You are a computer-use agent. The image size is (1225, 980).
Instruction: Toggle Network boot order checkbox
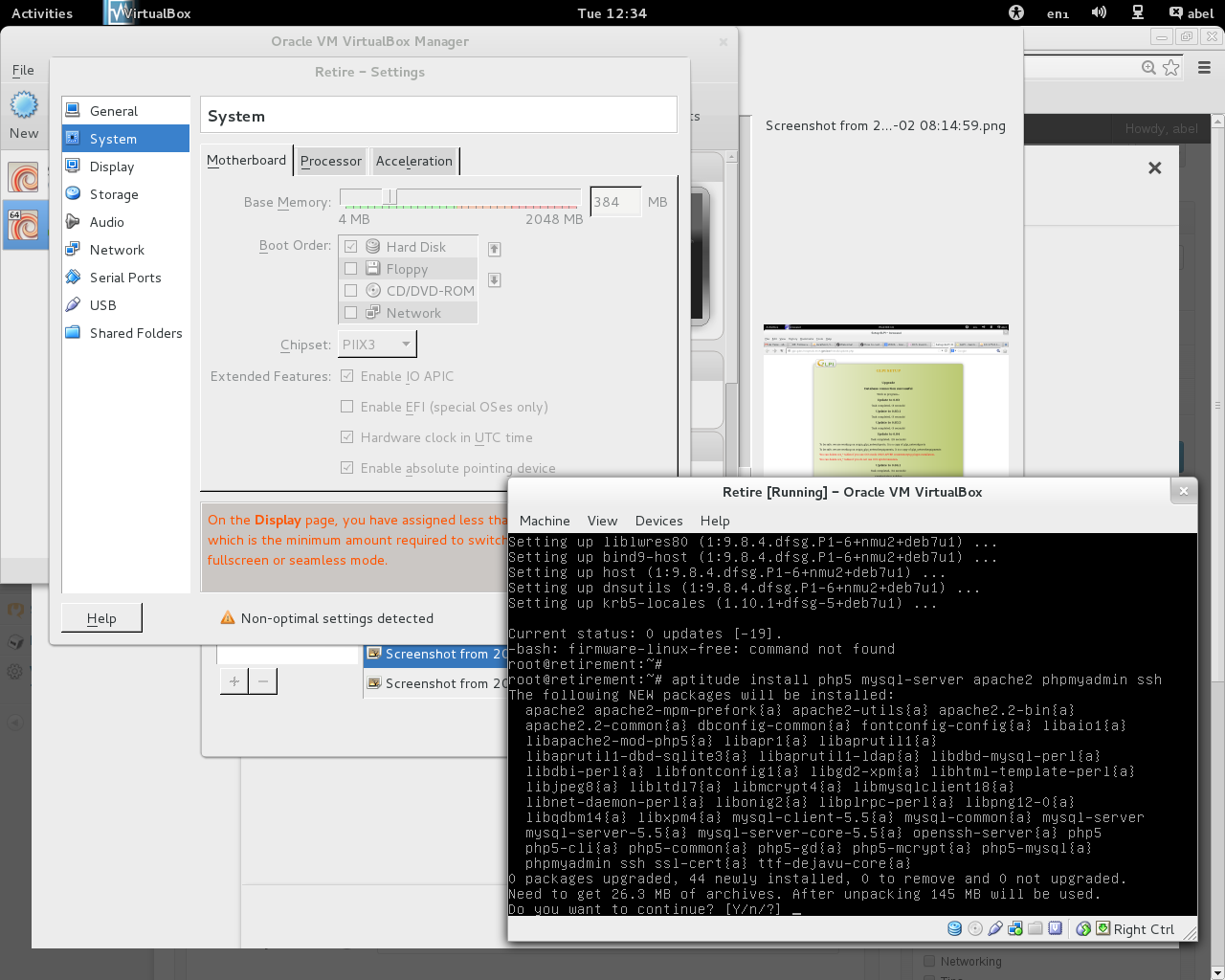tap(350, 313)
